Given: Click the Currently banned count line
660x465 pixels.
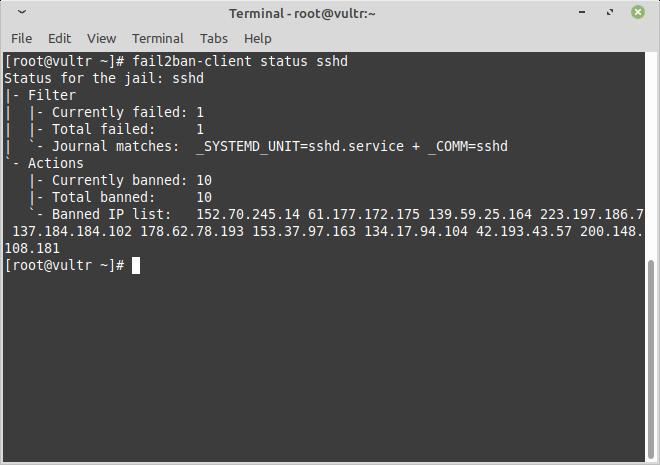Looking at the screenshot, I should [132, 181].
